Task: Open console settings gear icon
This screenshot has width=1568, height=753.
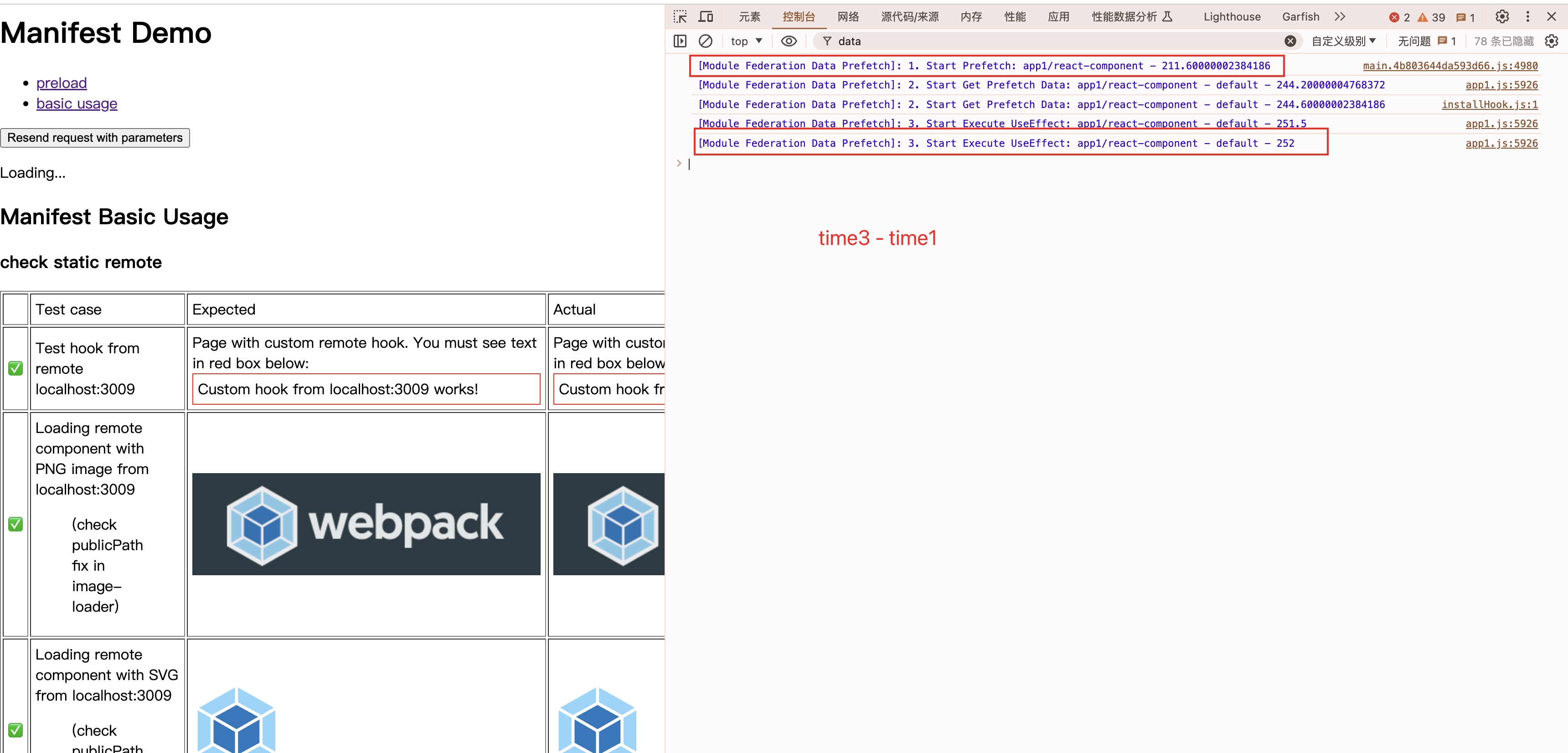Action: click(x=1551, y=41)
